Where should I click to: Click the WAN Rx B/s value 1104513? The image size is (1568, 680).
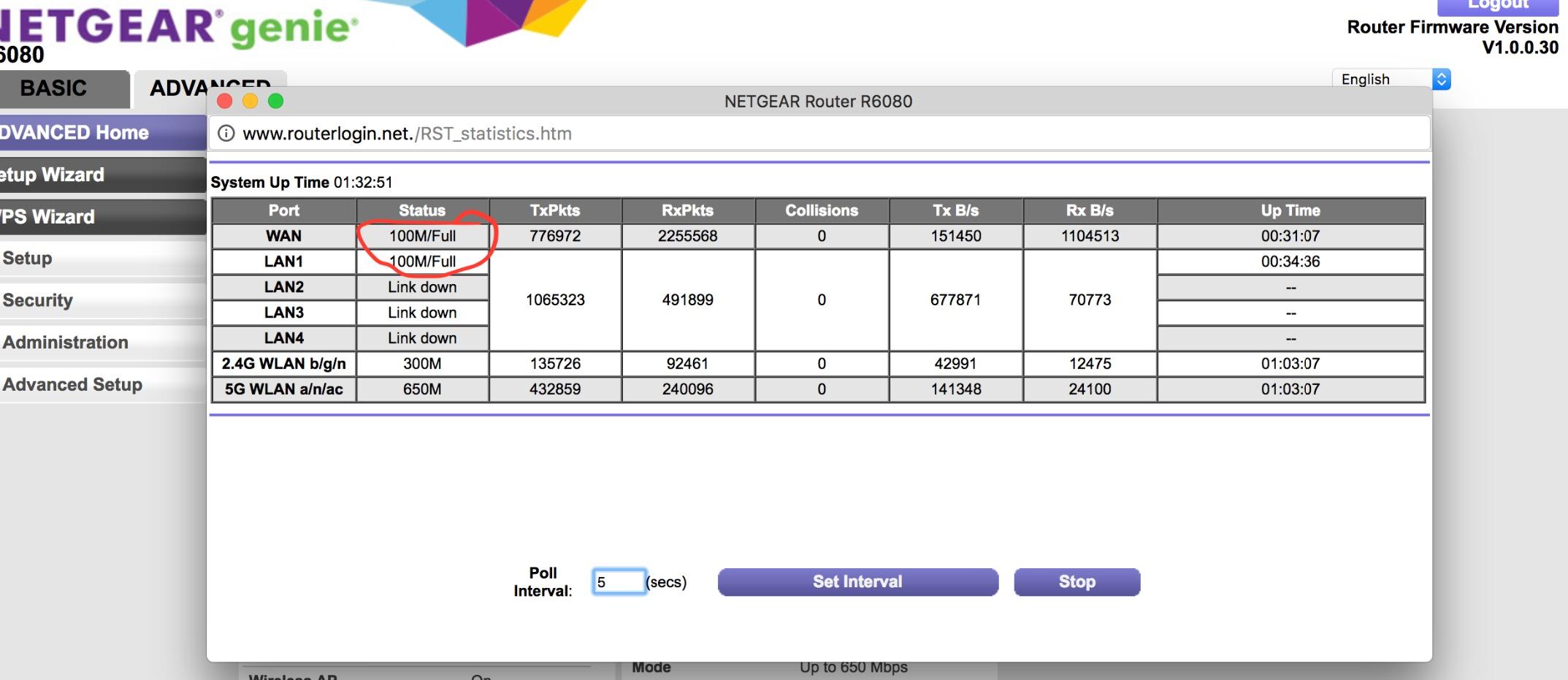coord(1090,236)
